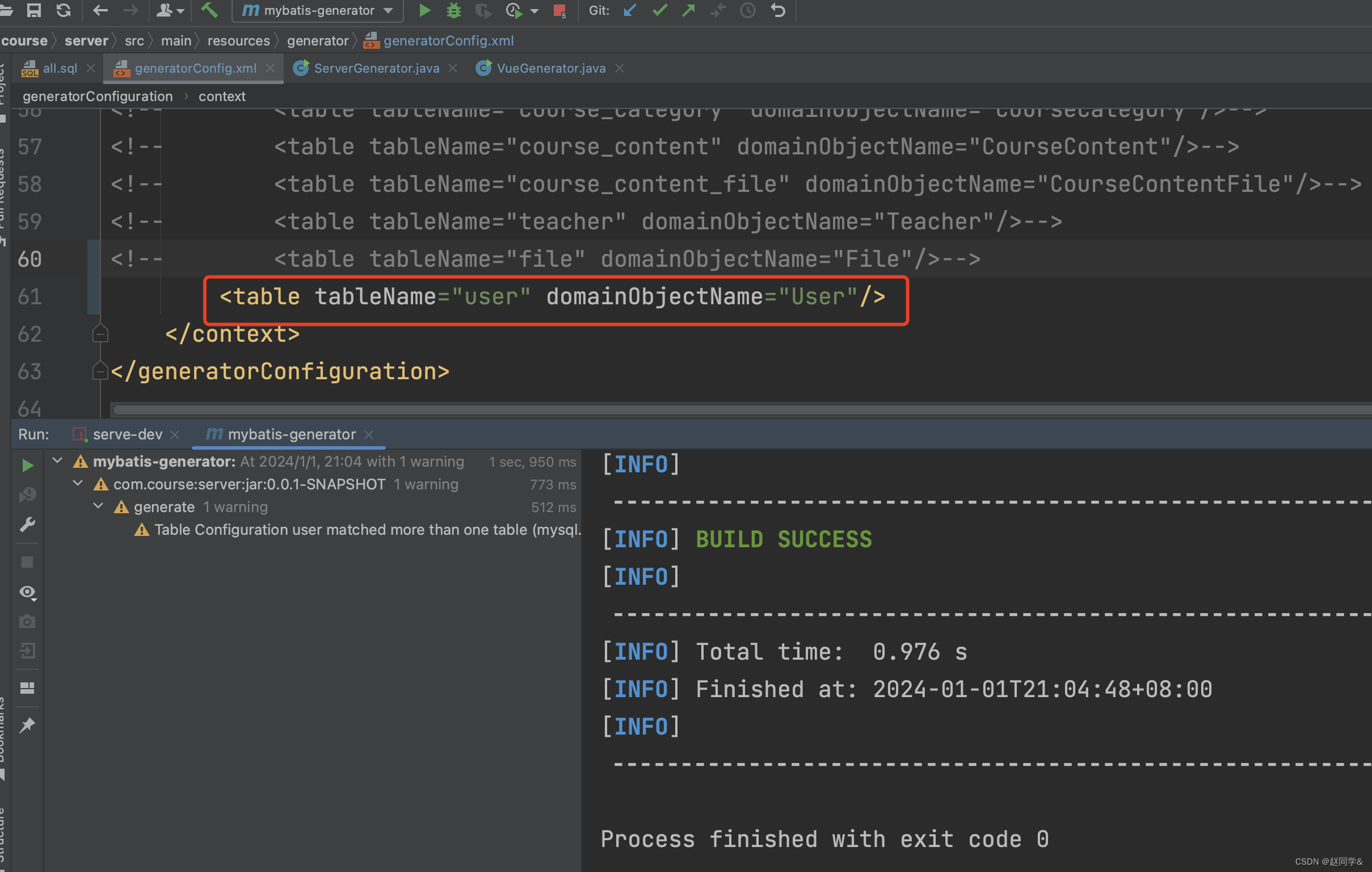Open generator in the breadcrumb path
The width and height of the screenshot is (1372, 872).
[x=317, y=40]
